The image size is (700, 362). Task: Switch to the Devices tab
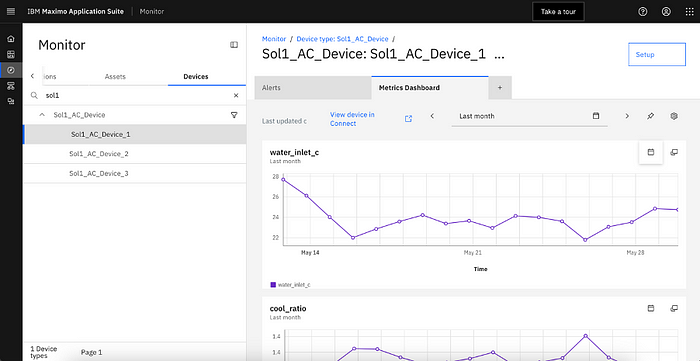[196, 77]
